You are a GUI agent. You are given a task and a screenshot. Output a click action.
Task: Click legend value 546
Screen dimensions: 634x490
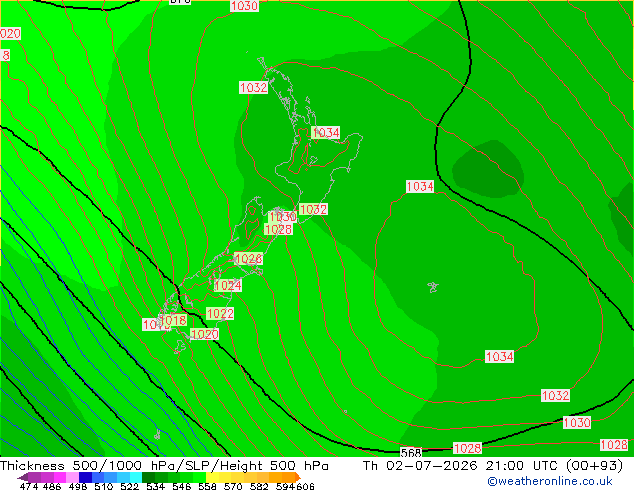(x=182, y=486)
